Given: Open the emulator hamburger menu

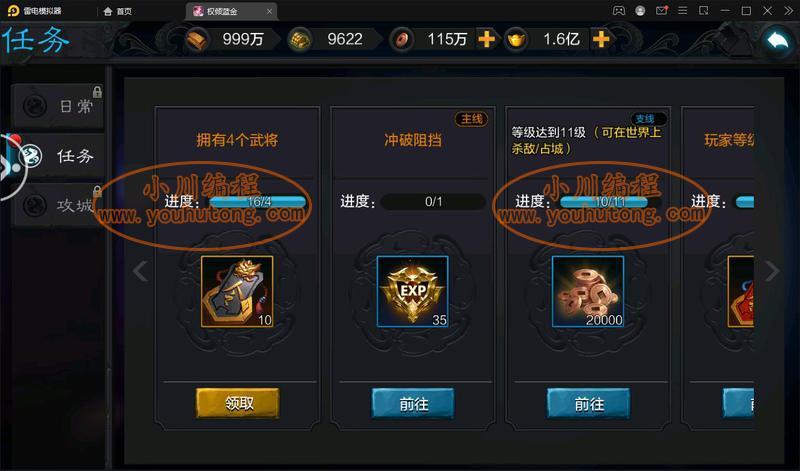Looking at the screenshot, I should (x=682, y=11).
